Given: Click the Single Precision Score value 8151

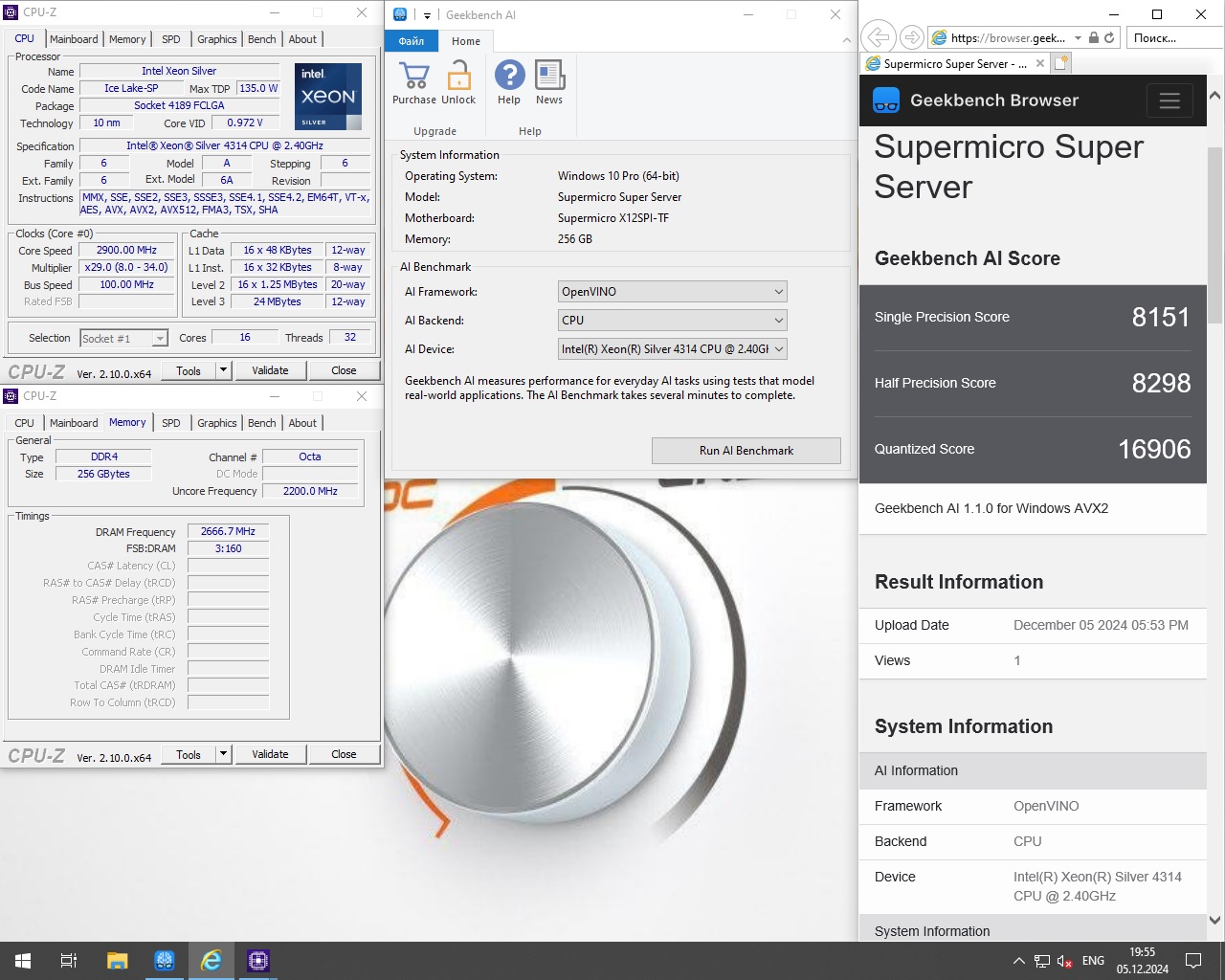Looking at the screenshot, I should 1161,318.
